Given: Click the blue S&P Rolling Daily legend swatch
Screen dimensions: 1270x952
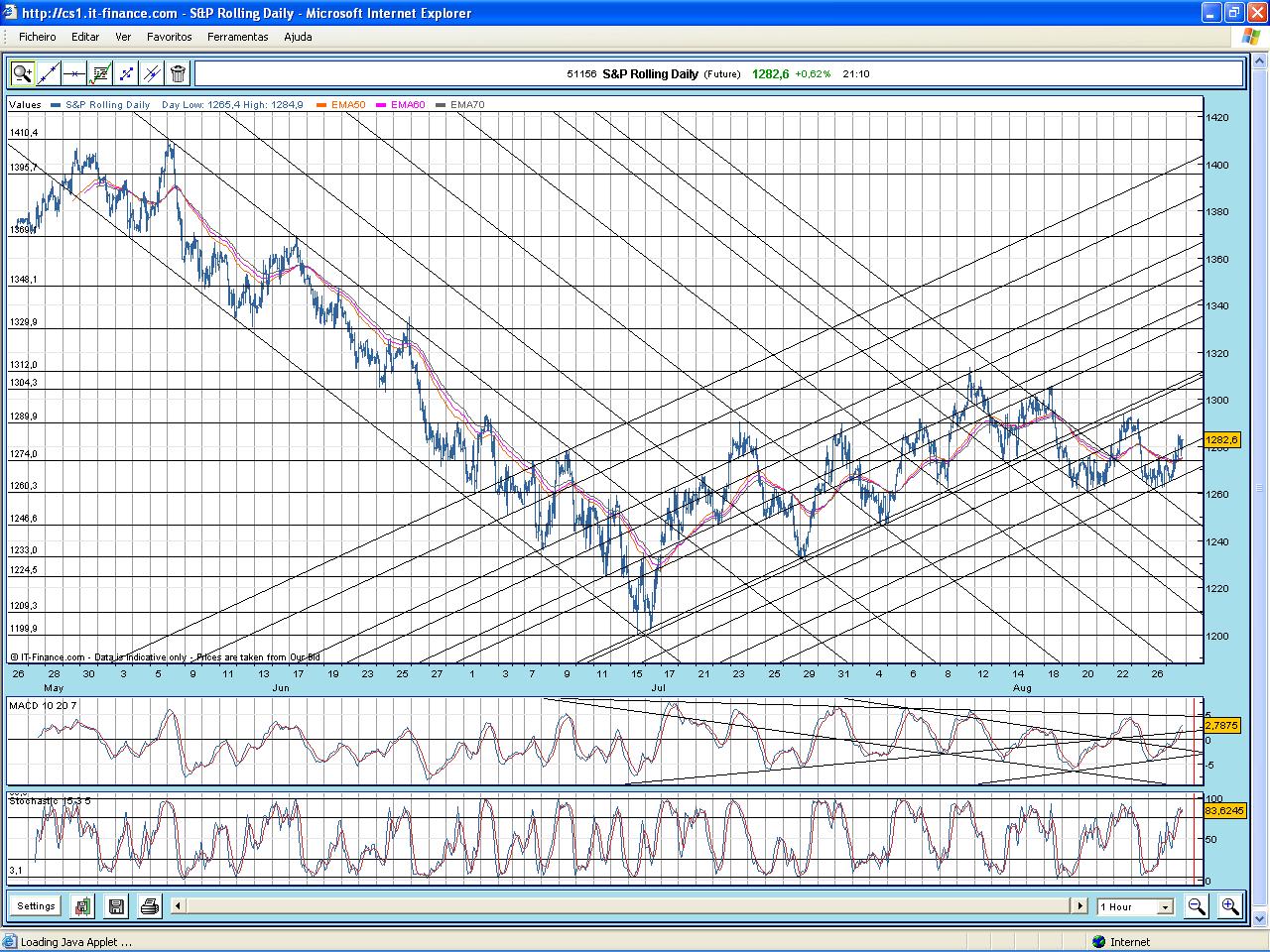Looking at the screenshot, I should click(x=58, y=104).
